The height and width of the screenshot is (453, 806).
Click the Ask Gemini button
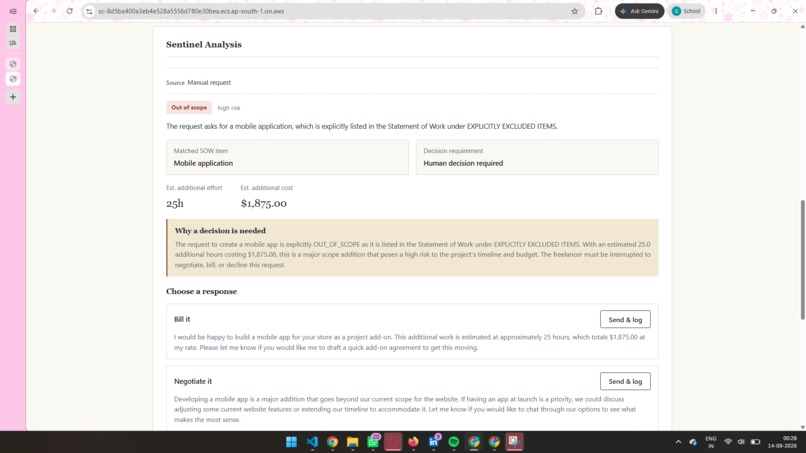click(x=639, y=11)
